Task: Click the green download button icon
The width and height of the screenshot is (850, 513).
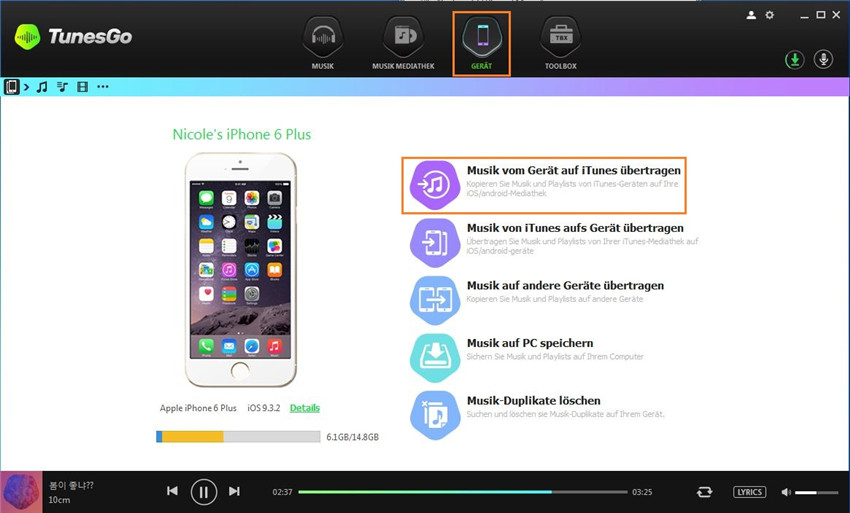Action: (x=795, y=59)
